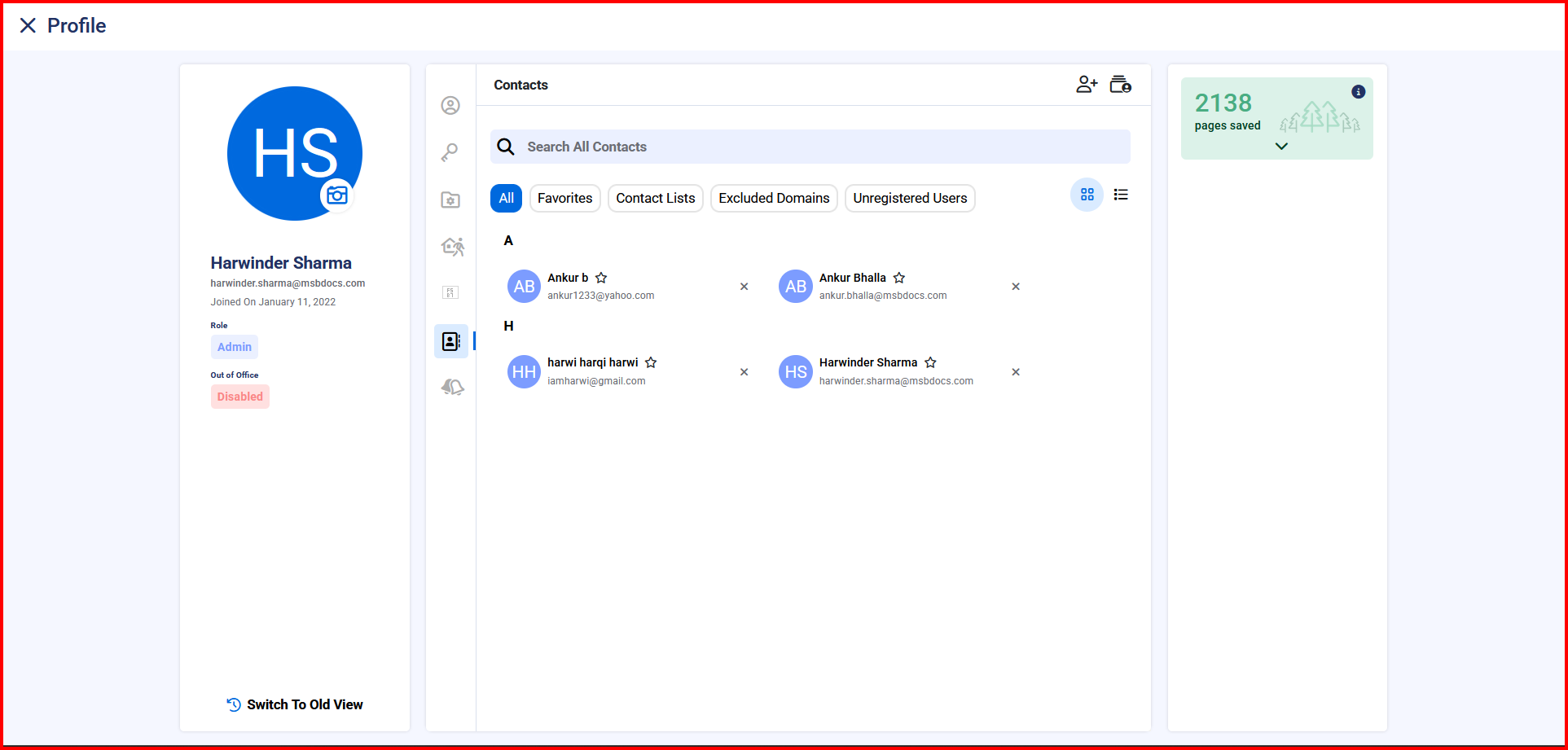Switch contacts to list view
This screenshot has height=750, width=1568.
[x=1121, y=195]
